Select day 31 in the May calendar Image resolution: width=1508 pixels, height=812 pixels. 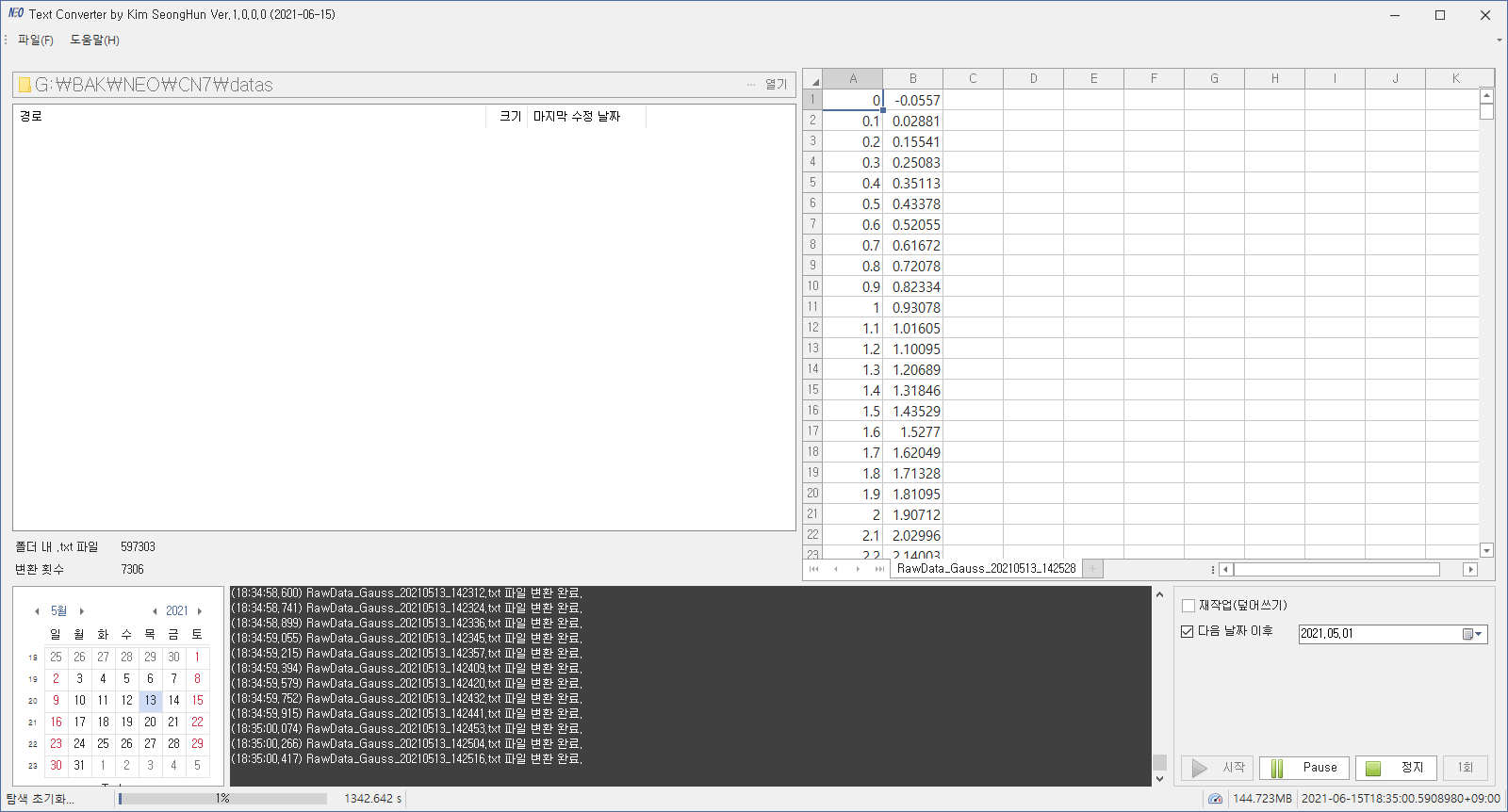click(79, 765)
